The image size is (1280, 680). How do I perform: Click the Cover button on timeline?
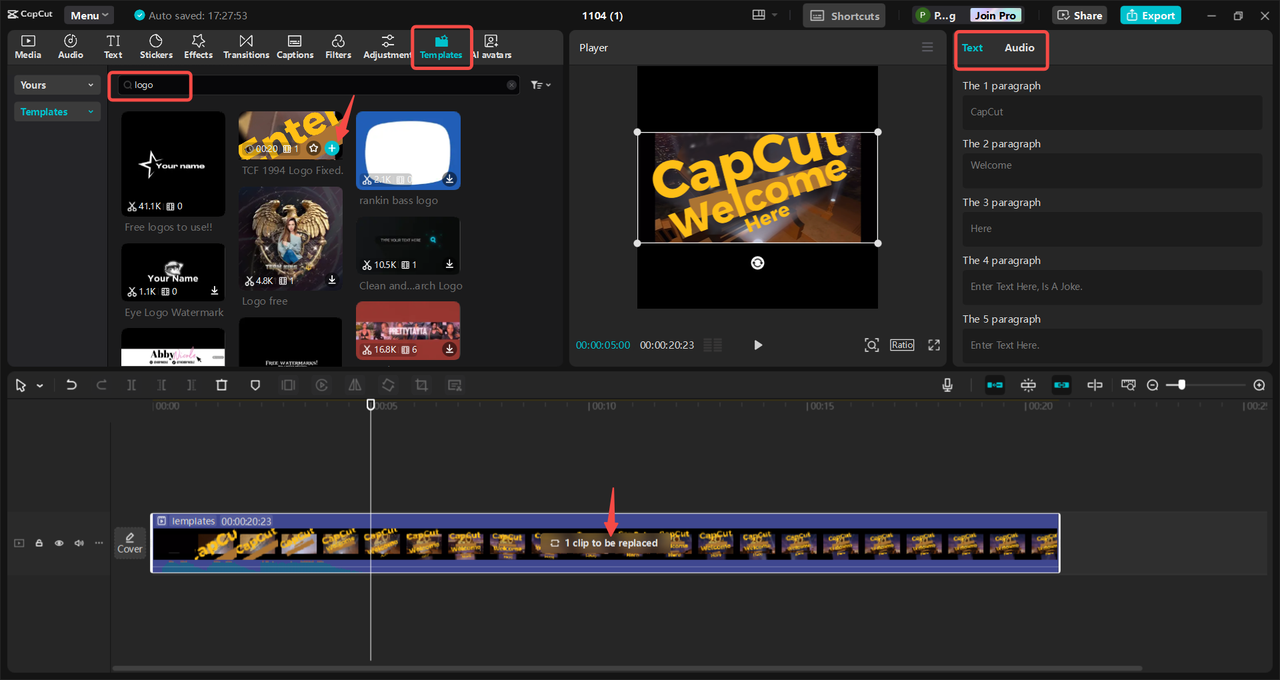130,542
